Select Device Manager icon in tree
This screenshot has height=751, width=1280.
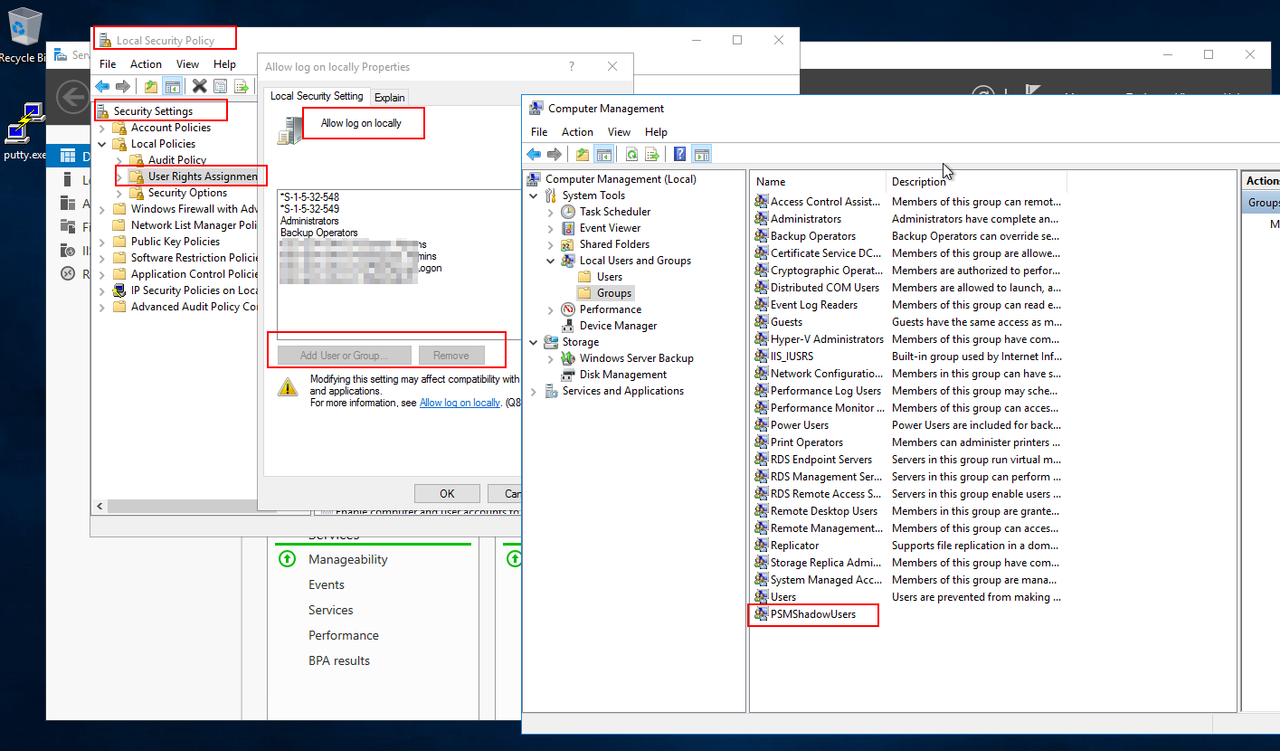568,325
